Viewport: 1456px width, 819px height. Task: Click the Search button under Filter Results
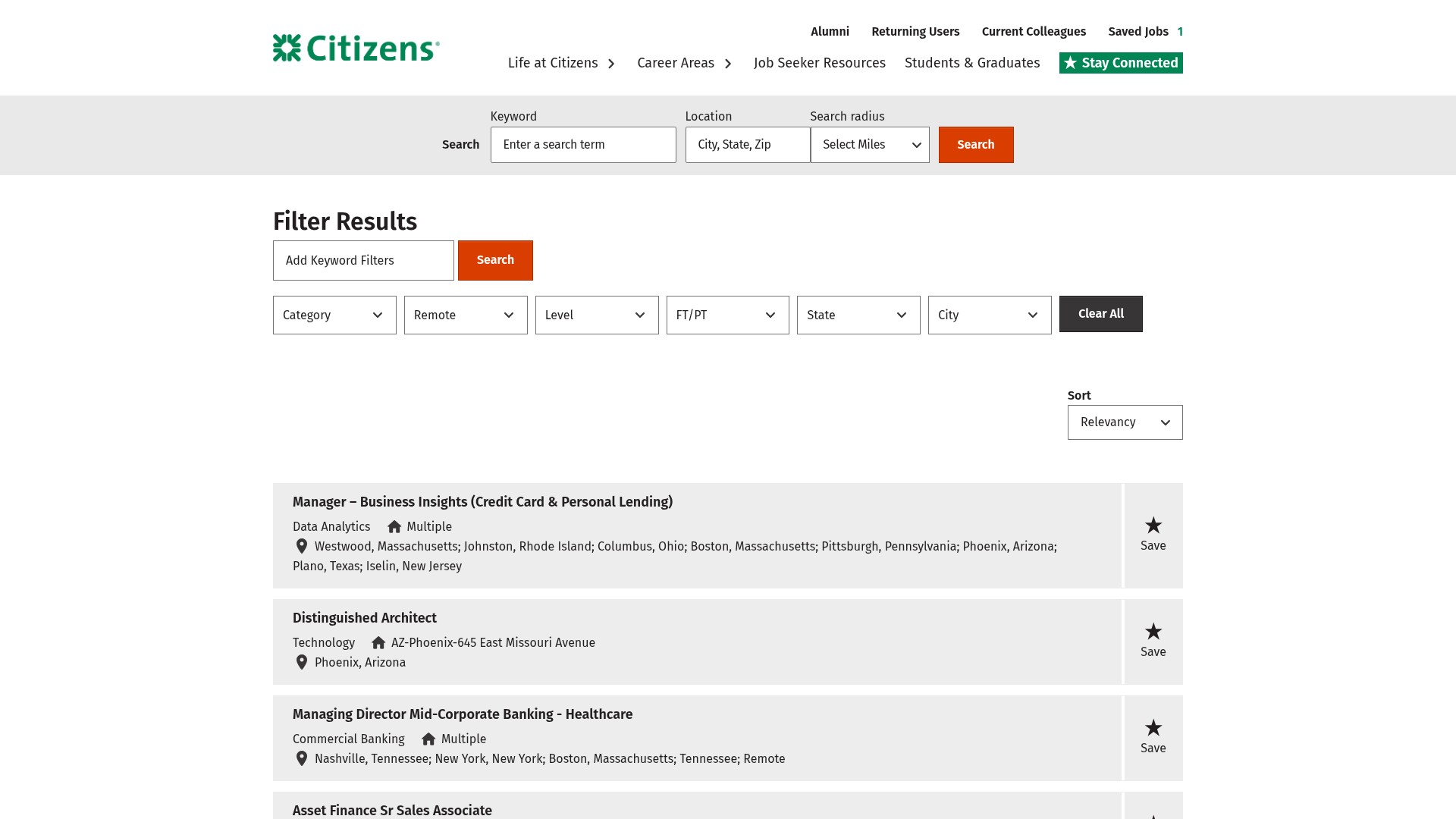495,261
